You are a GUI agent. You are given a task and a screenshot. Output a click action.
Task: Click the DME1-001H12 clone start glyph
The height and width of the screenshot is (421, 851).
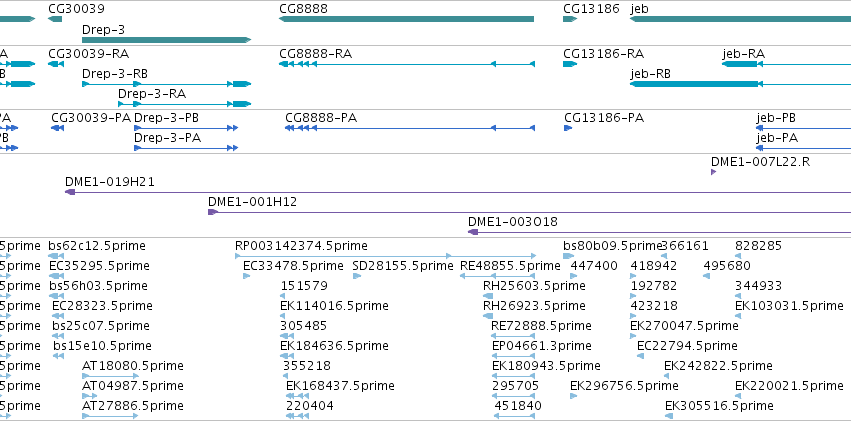point(213,212)
